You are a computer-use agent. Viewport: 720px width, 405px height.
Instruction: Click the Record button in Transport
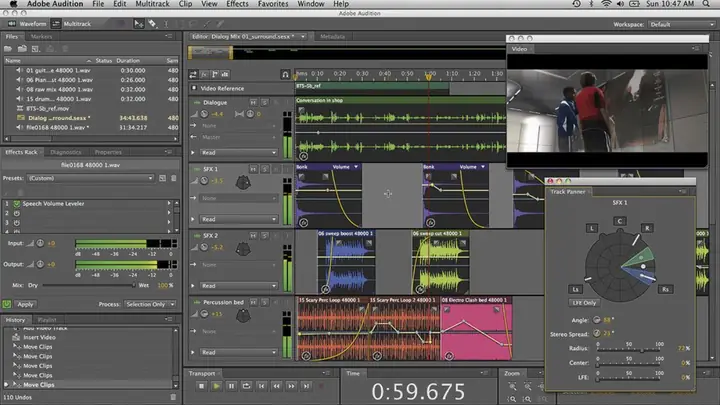(x=321, y=386)
